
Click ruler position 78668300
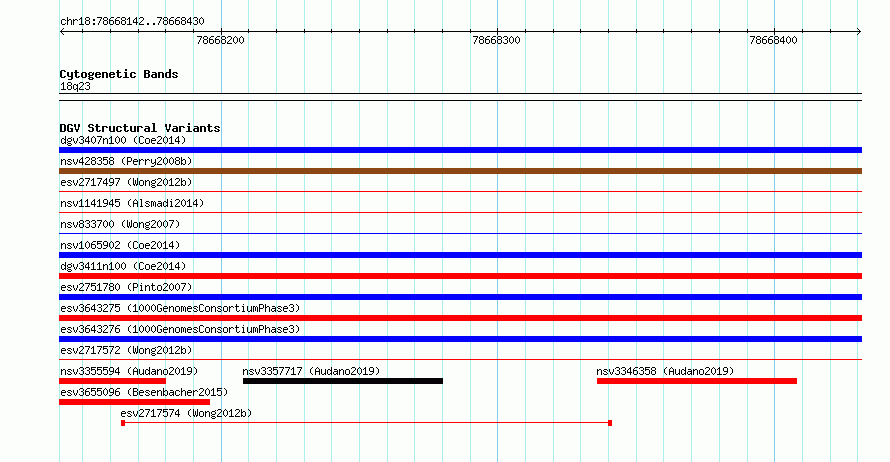(496, 40)
